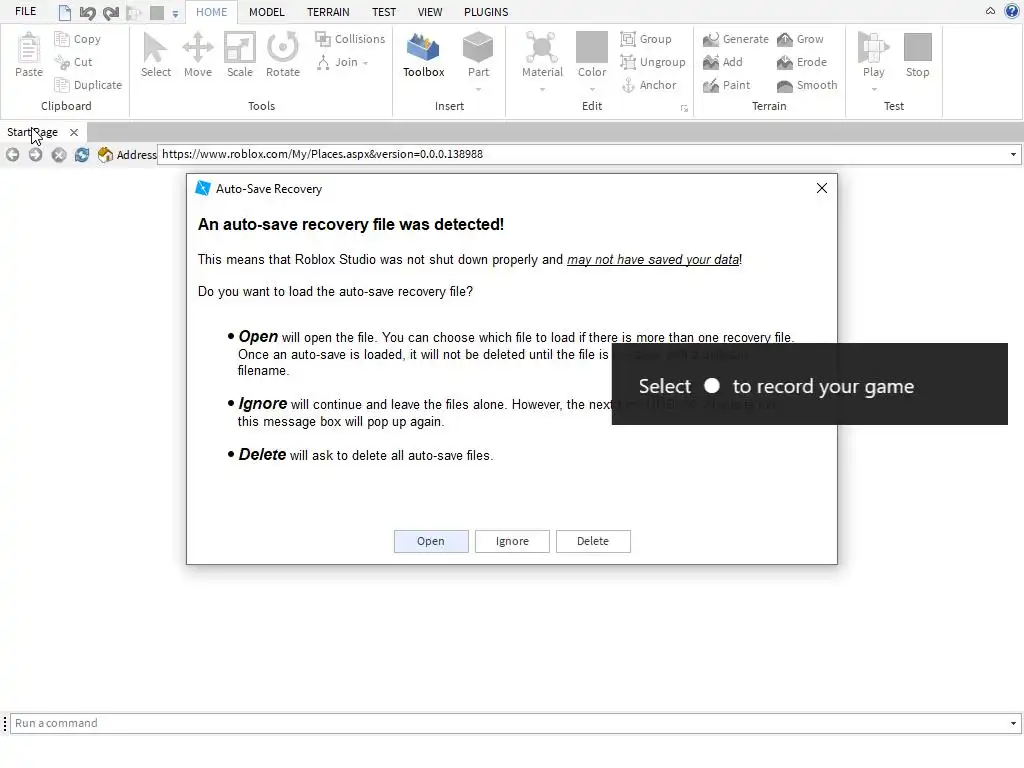1024x768 pixels.
Task: Click the Copy icon in Clipboard group
Action: point(62,39)
